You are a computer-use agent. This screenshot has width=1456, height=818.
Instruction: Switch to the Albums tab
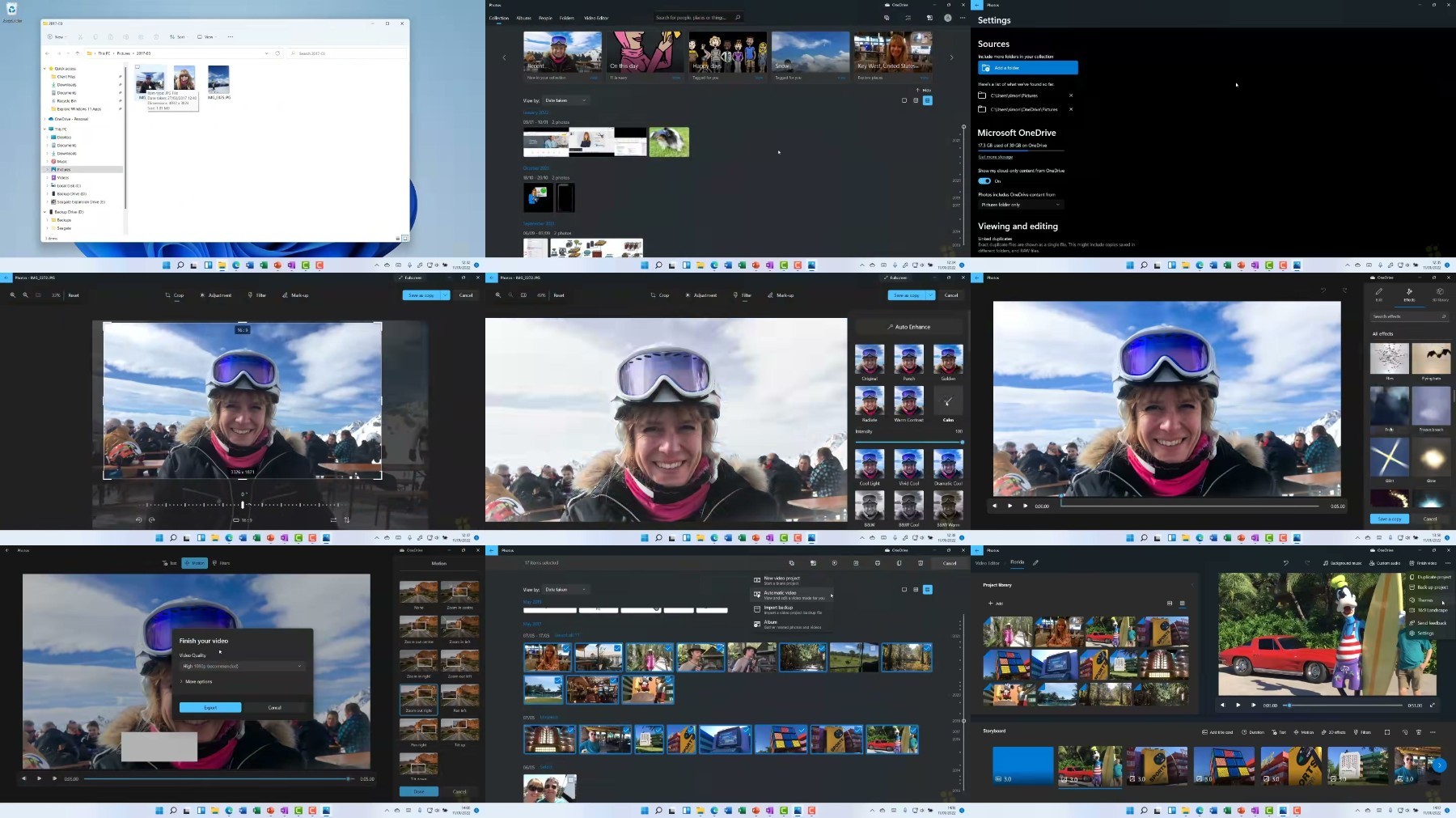523,18
